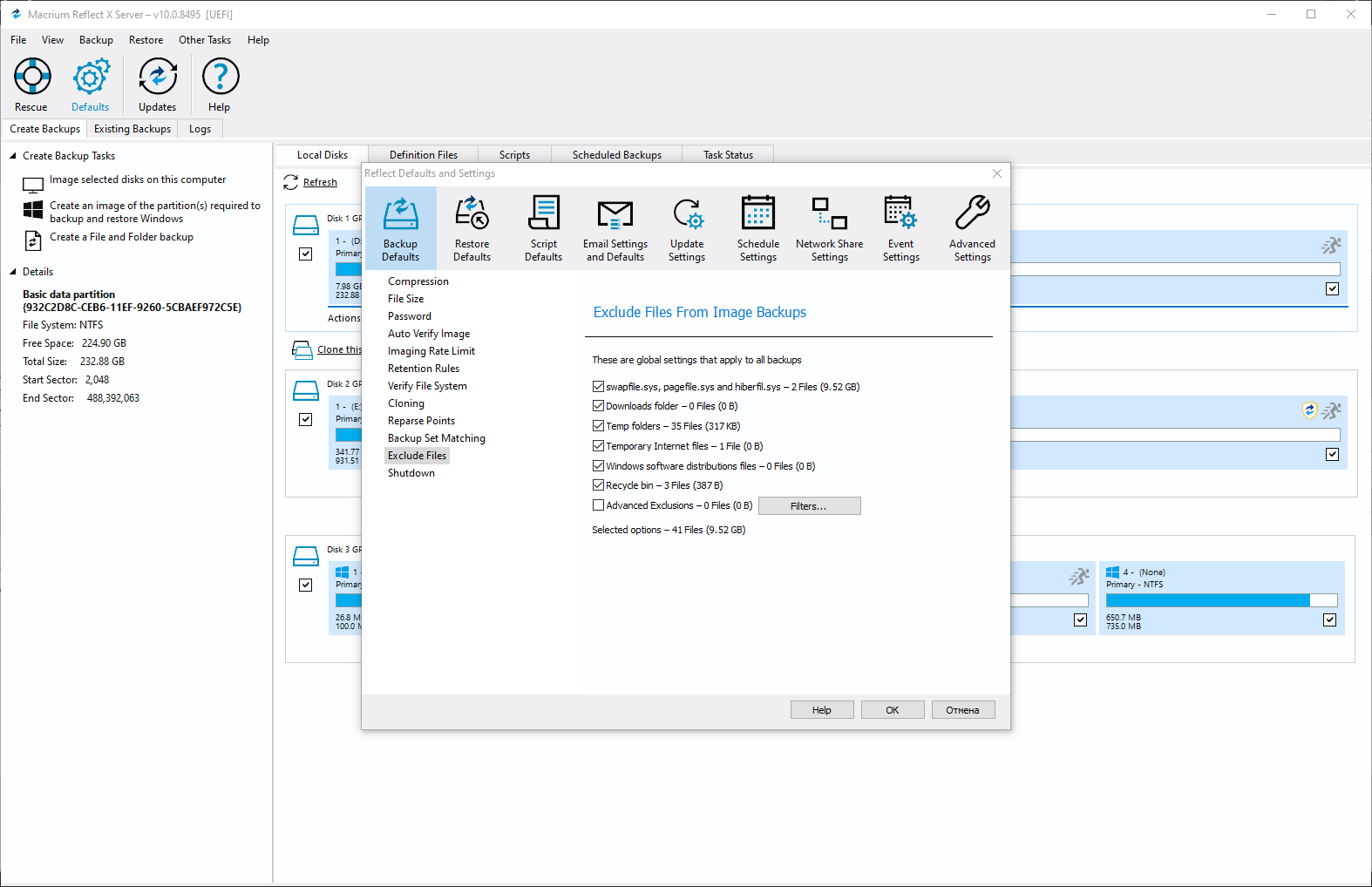This screenshot has width=1372, height=887.
Task: Select Compression in settings list
Action: click(418, 281)
